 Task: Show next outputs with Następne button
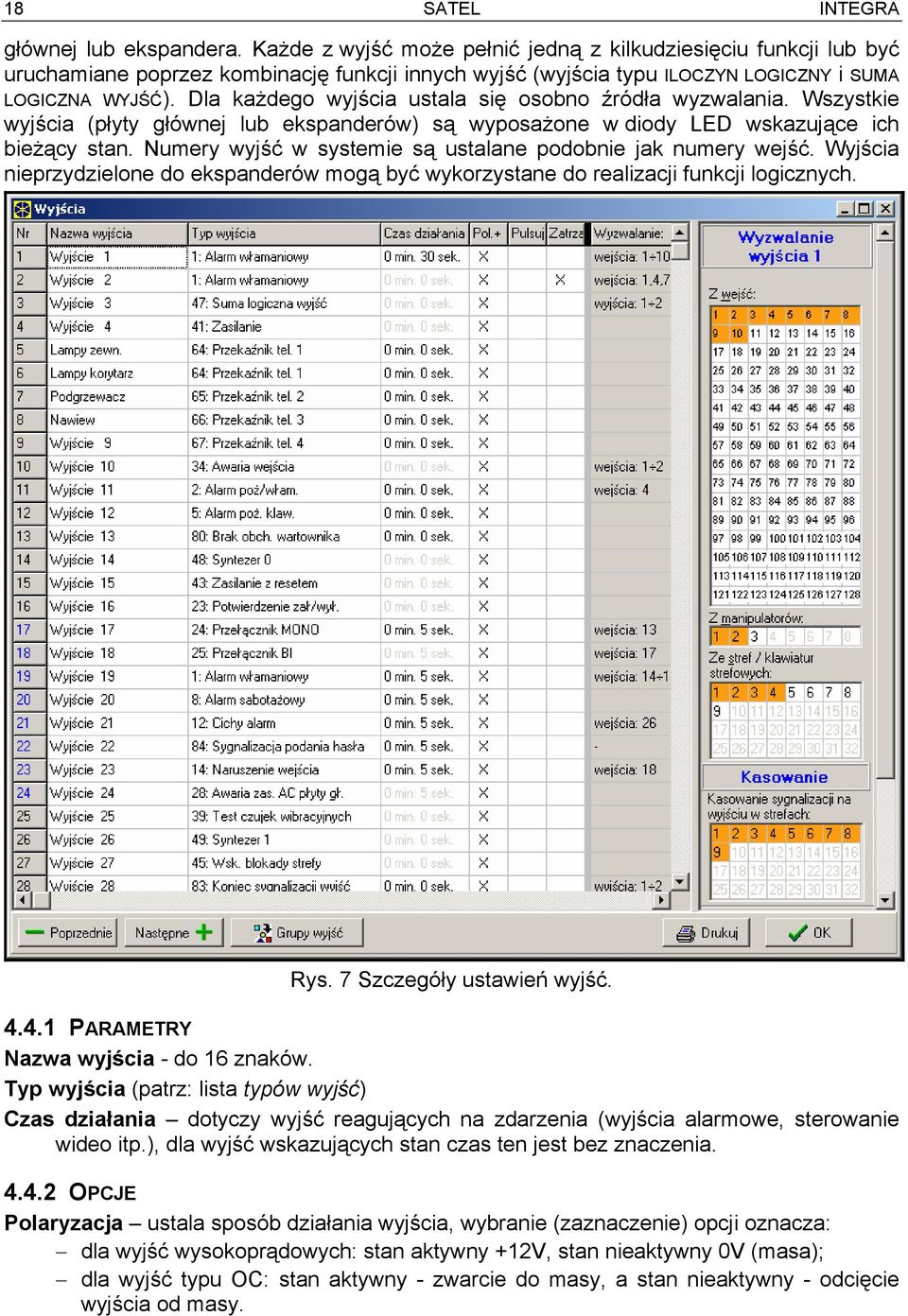(174, 933)
